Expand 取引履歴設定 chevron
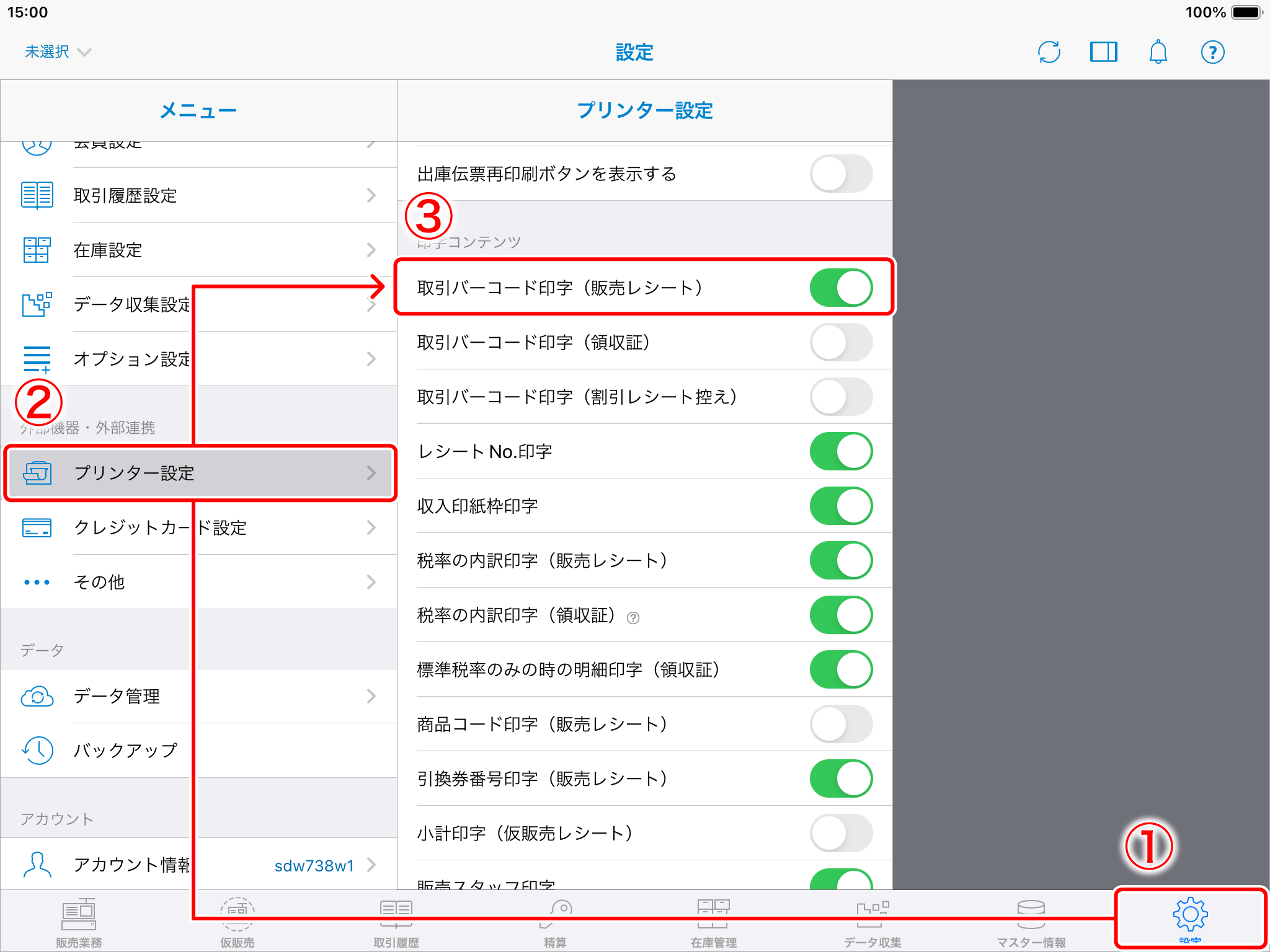Screen dimensions: 1270x952 tap(371, 195)
